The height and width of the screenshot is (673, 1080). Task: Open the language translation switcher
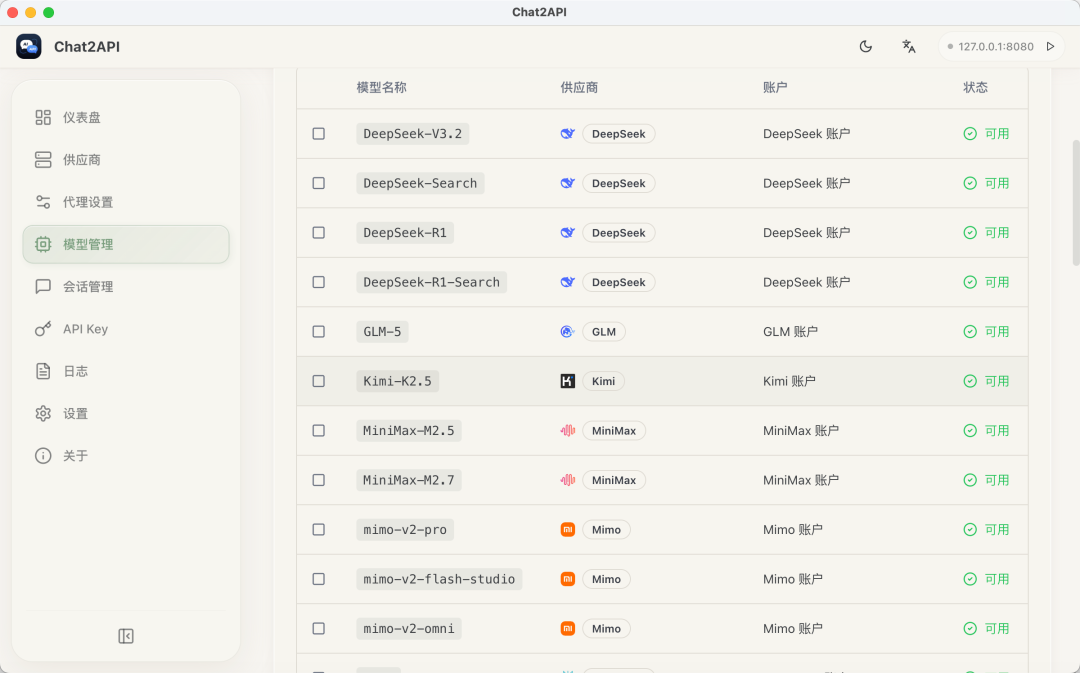[x=908, y=46]
